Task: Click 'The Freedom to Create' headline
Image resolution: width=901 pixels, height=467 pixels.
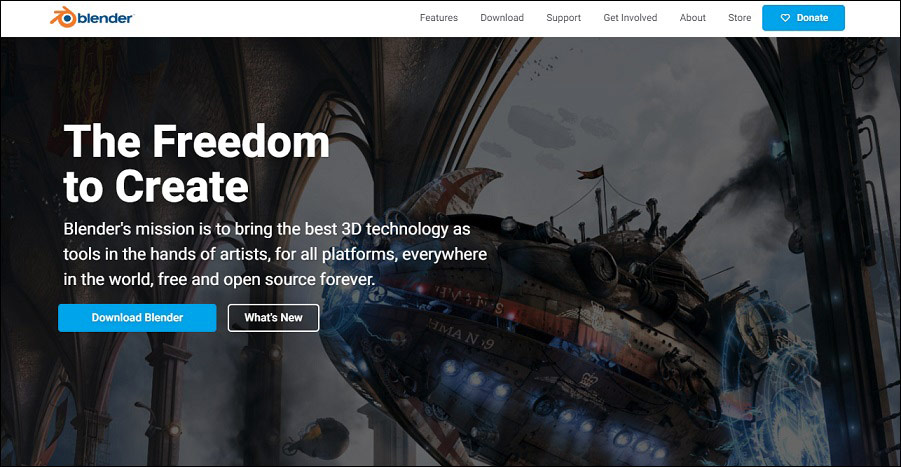Action: point(197,164)
